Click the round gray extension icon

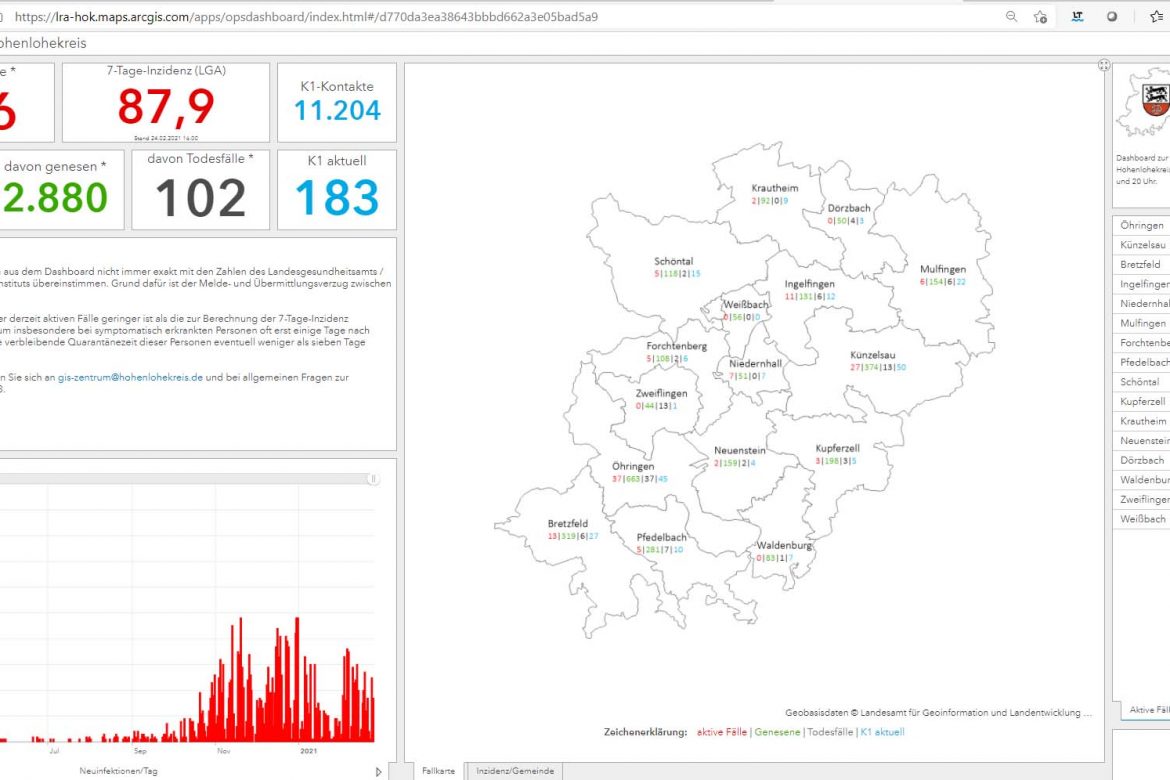pyautogui.click(x=1111, y=17)
